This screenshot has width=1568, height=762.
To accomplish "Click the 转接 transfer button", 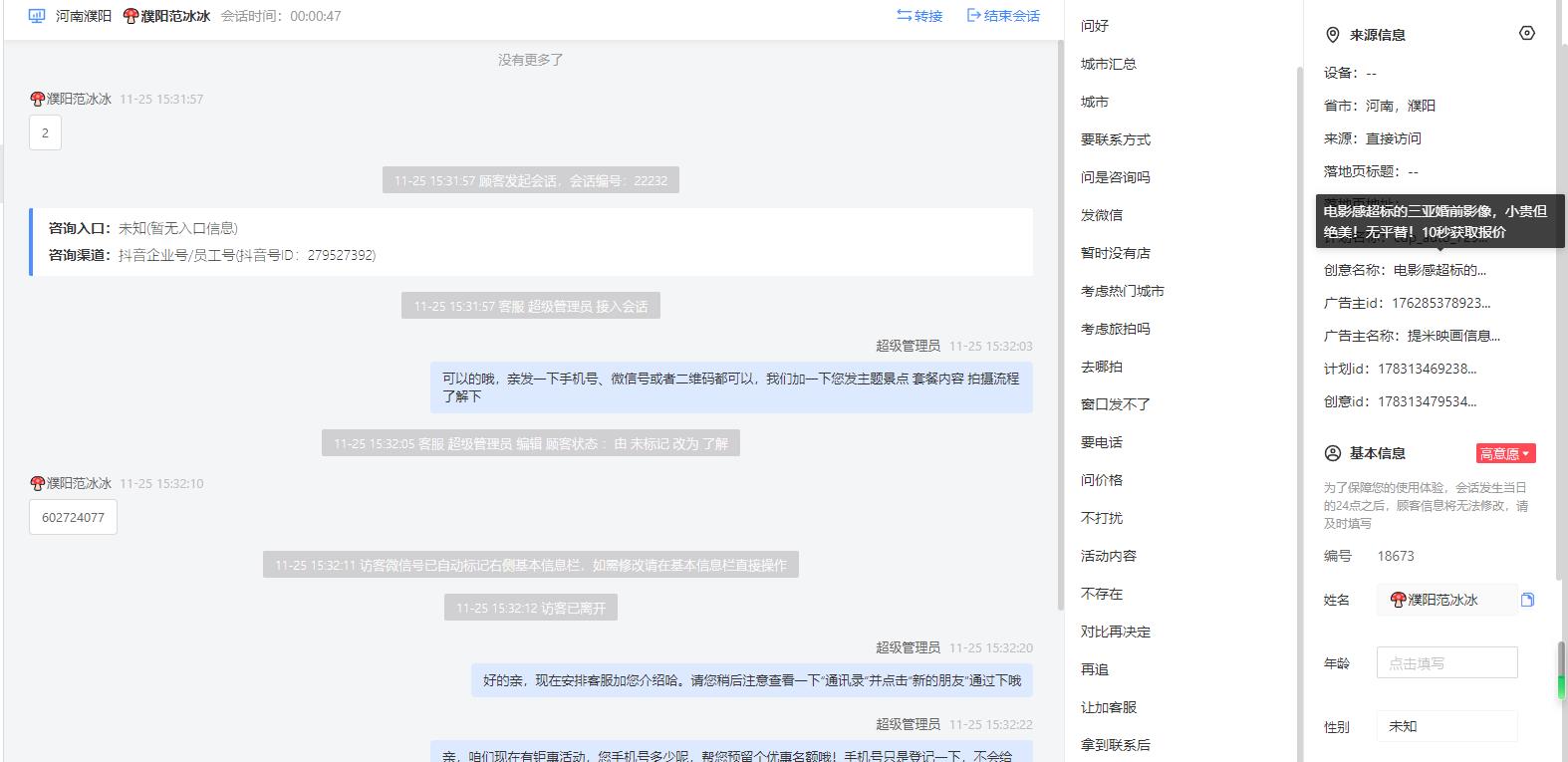I will (919, 16).
